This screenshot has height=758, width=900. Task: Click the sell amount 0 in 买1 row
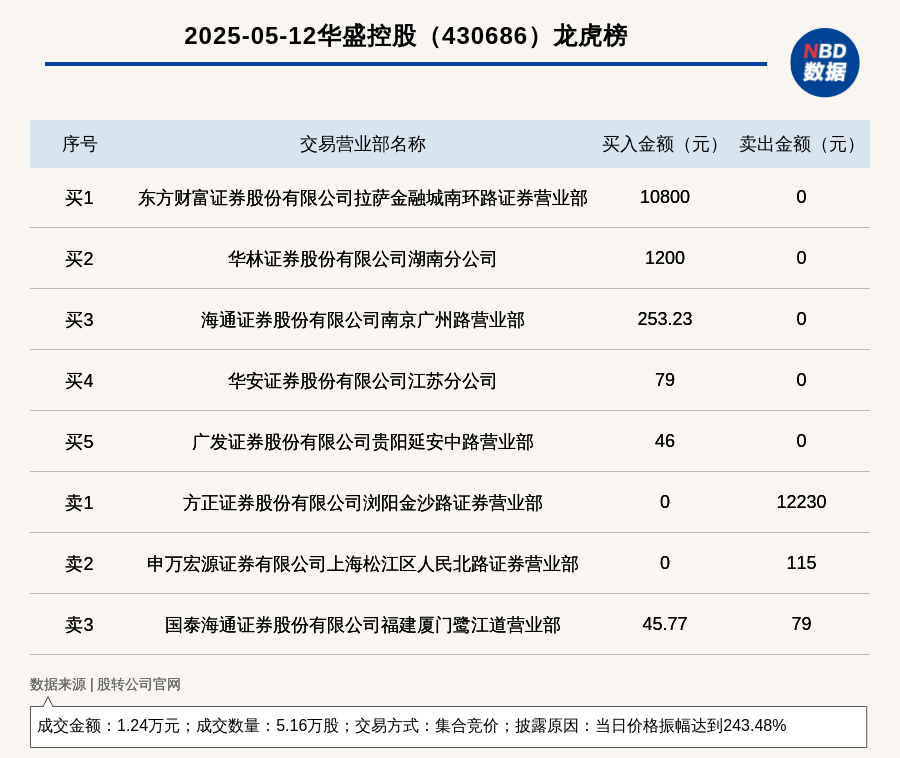(x=801, y=197)
